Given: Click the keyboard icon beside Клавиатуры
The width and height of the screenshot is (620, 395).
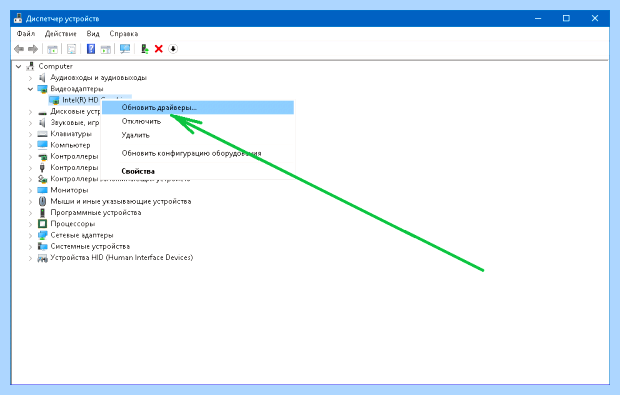Looking at the screenshot, I should pos(42,134).
